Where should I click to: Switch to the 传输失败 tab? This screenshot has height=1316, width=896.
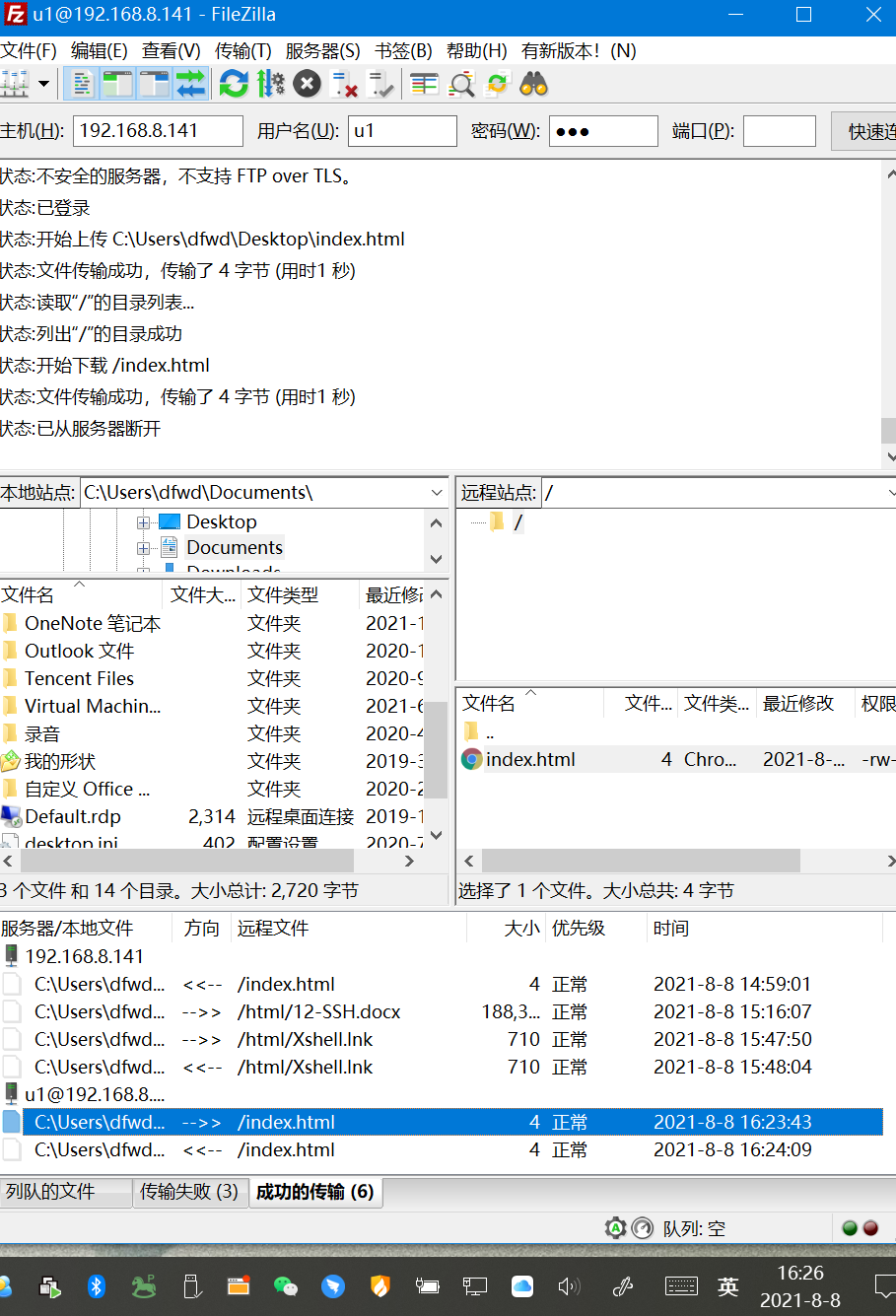191,1192
